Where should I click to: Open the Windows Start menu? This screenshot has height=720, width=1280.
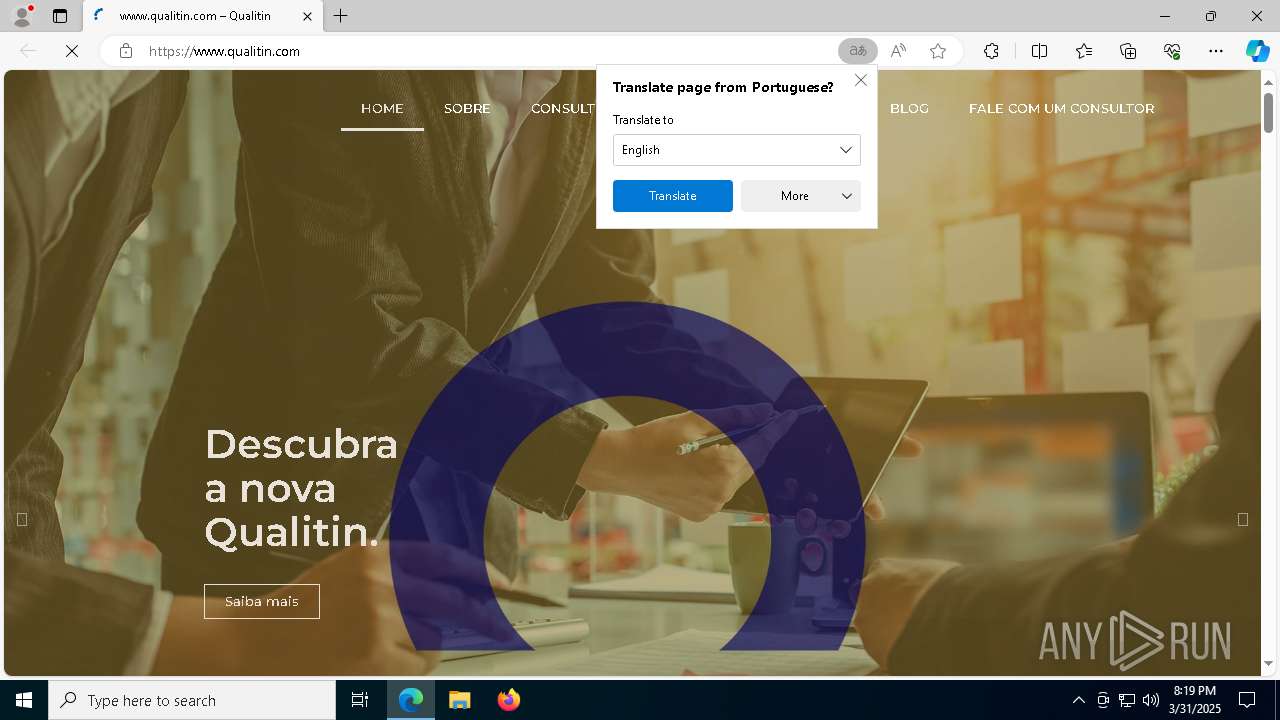click(x=24, y=700)
